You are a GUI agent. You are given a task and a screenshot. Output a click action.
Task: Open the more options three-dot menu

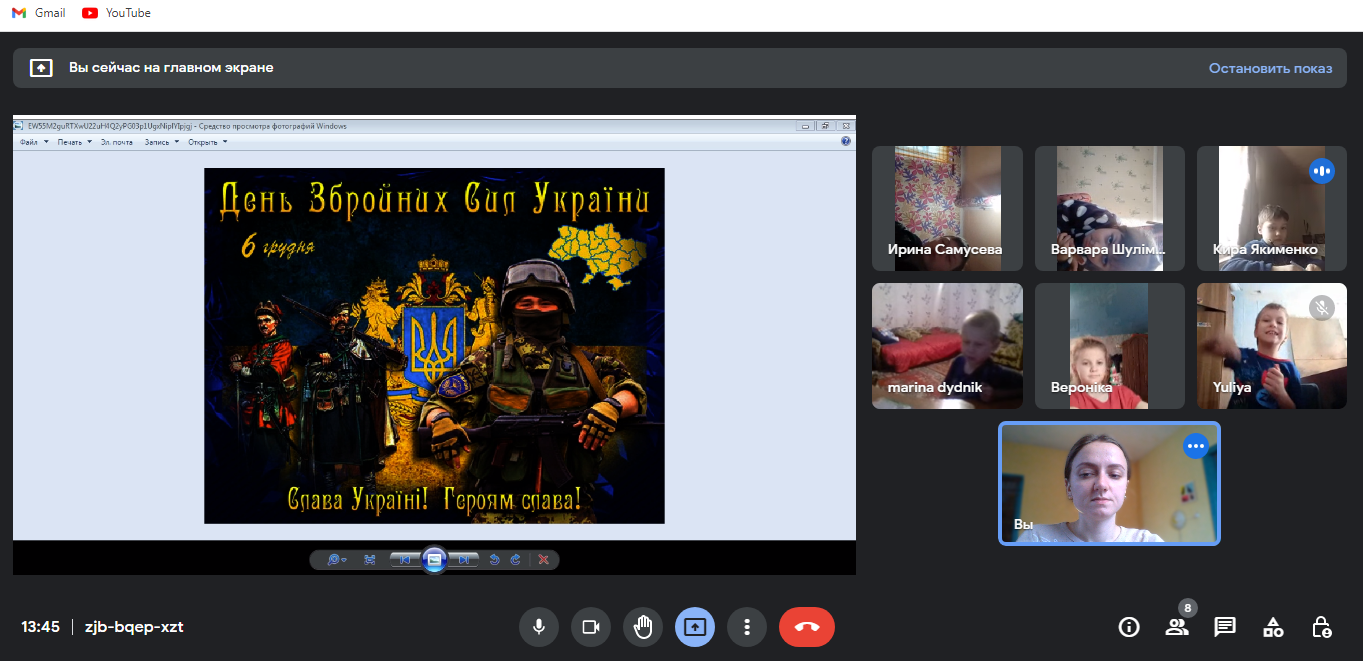pyautogui.click(x=746, y=627)
